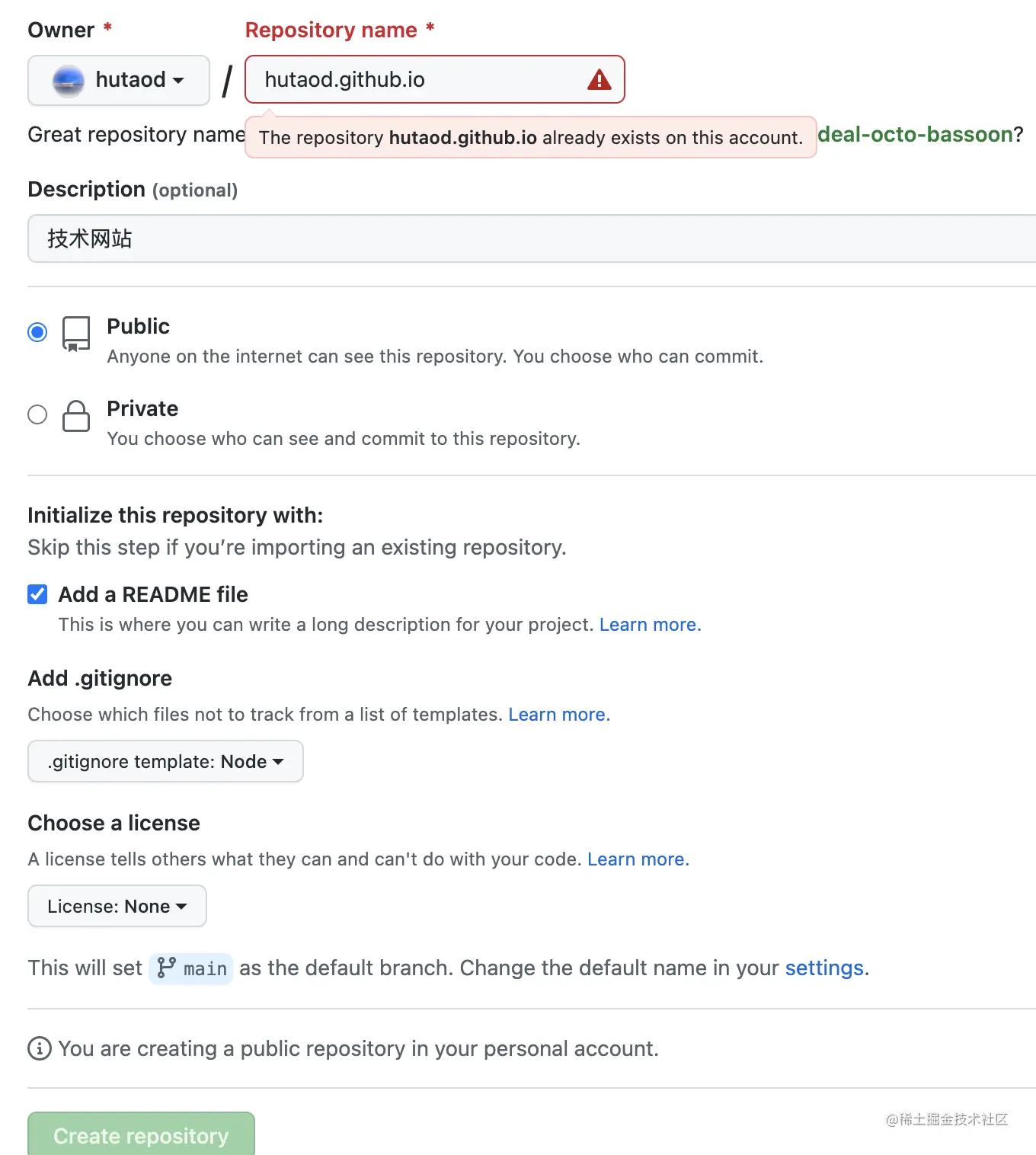The image size is (1036, 1155).
Task: Select the Private radio button
Action: pos(37,414)
